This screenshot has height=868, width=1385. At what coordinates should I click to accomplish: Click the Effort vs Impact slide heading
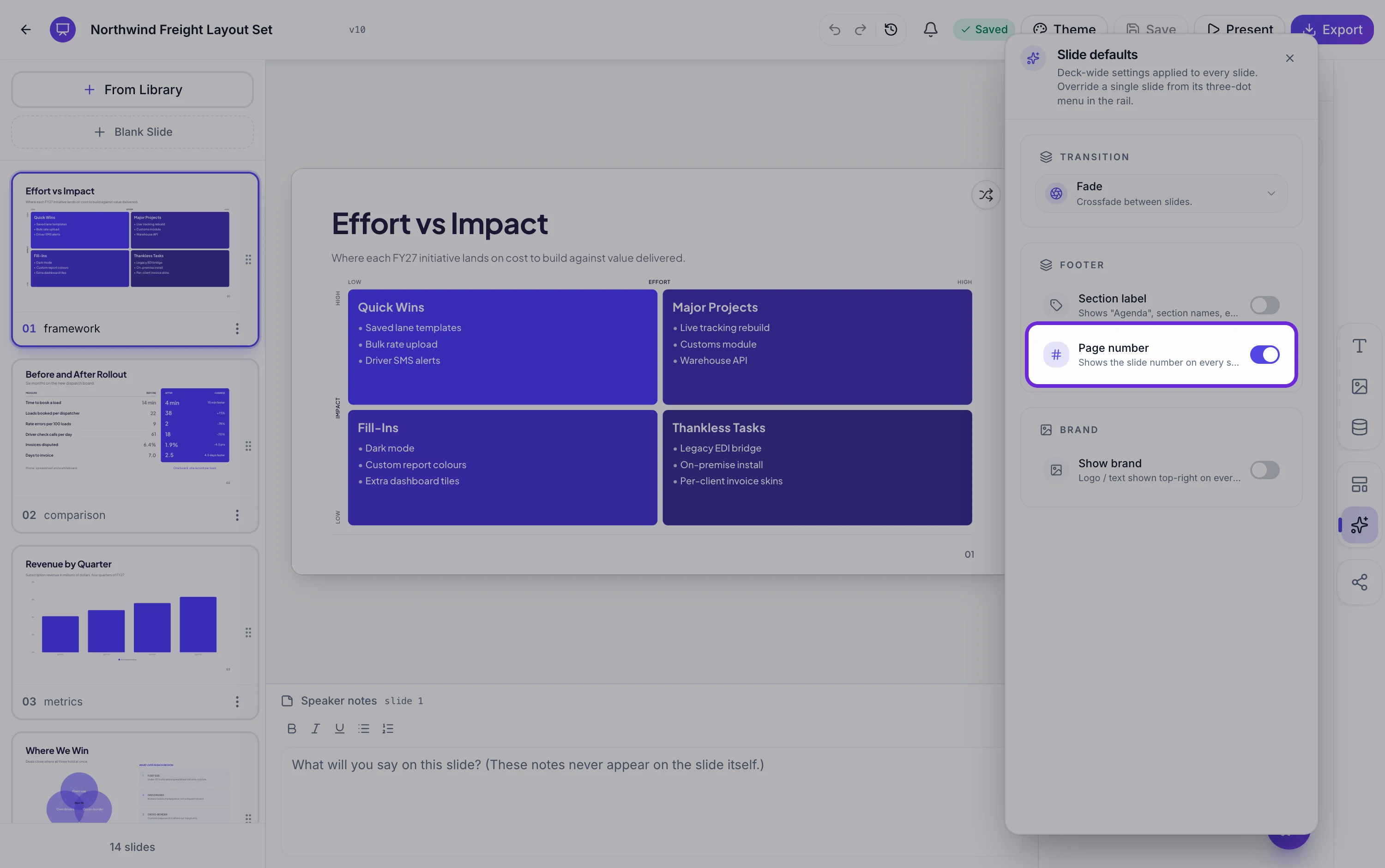(x=440, y=223)
